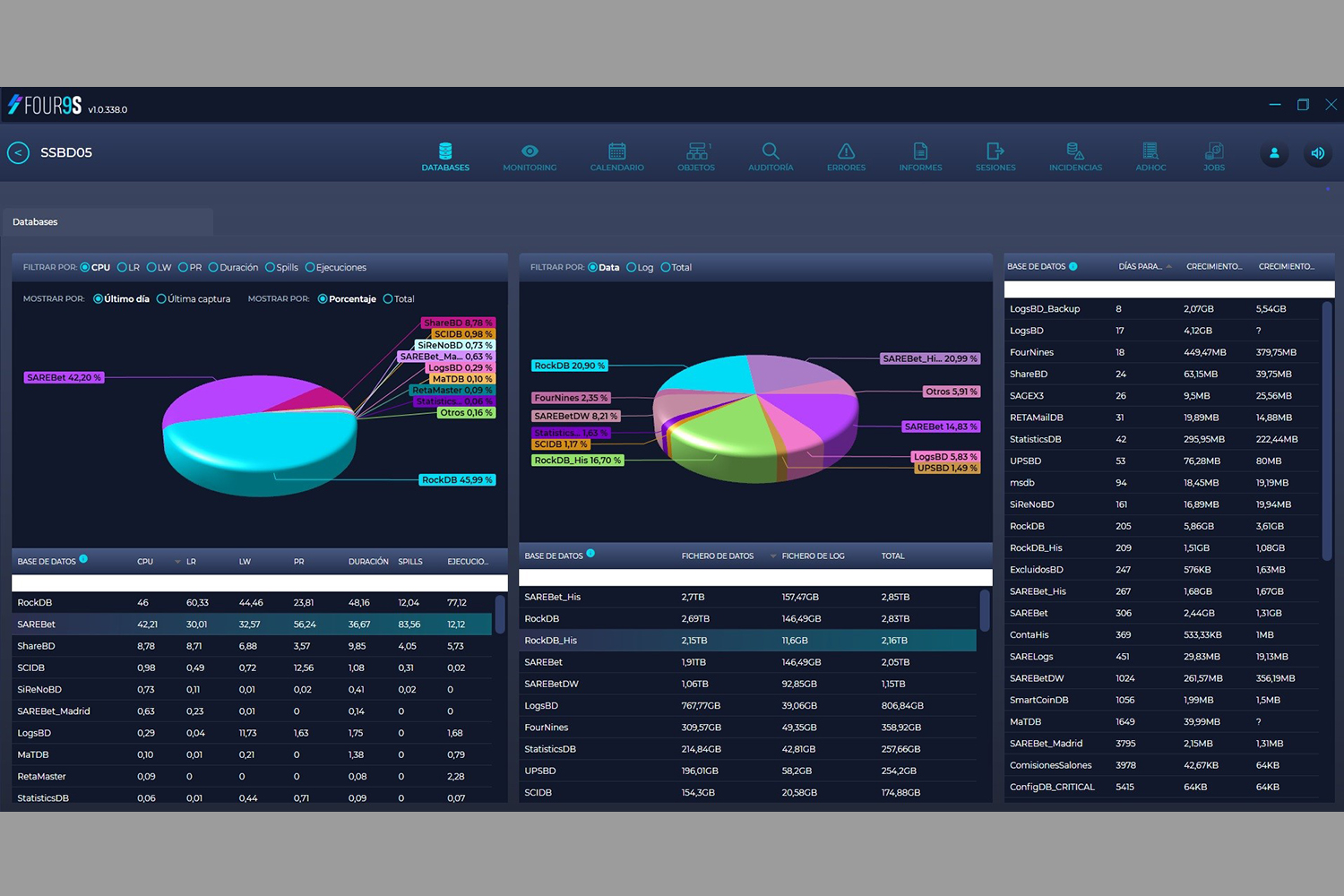
Task: Click info icon beside growth table Base de Datos
Action: 1073,266
